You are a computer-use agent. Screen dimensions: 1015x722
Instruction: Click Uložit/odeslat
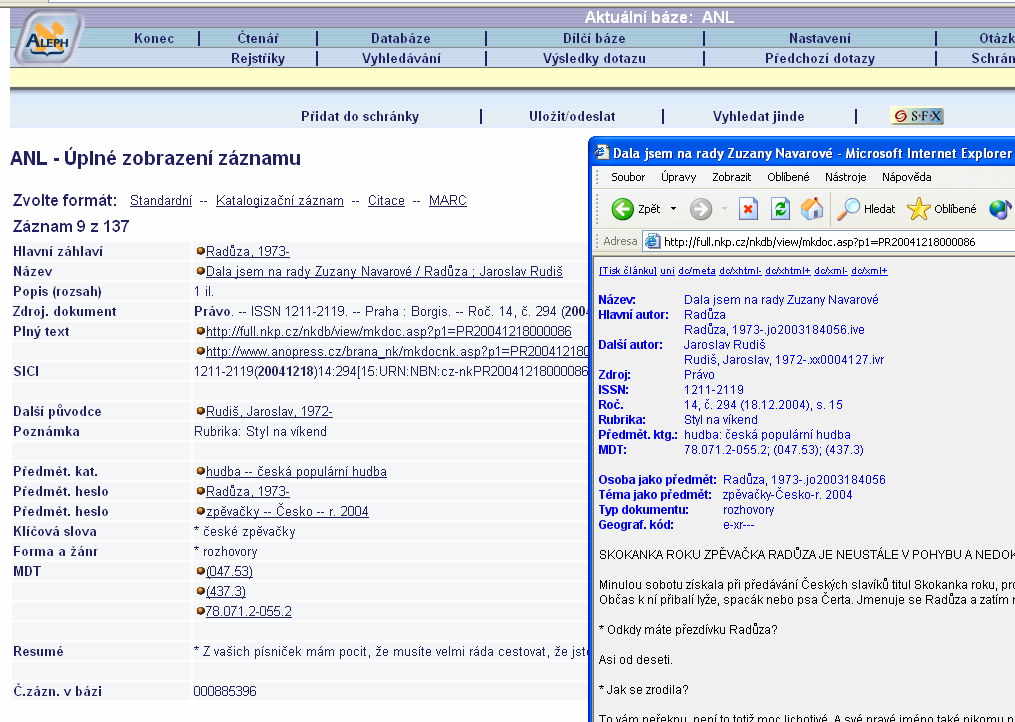pyautogui.click(x=572, y=117)
